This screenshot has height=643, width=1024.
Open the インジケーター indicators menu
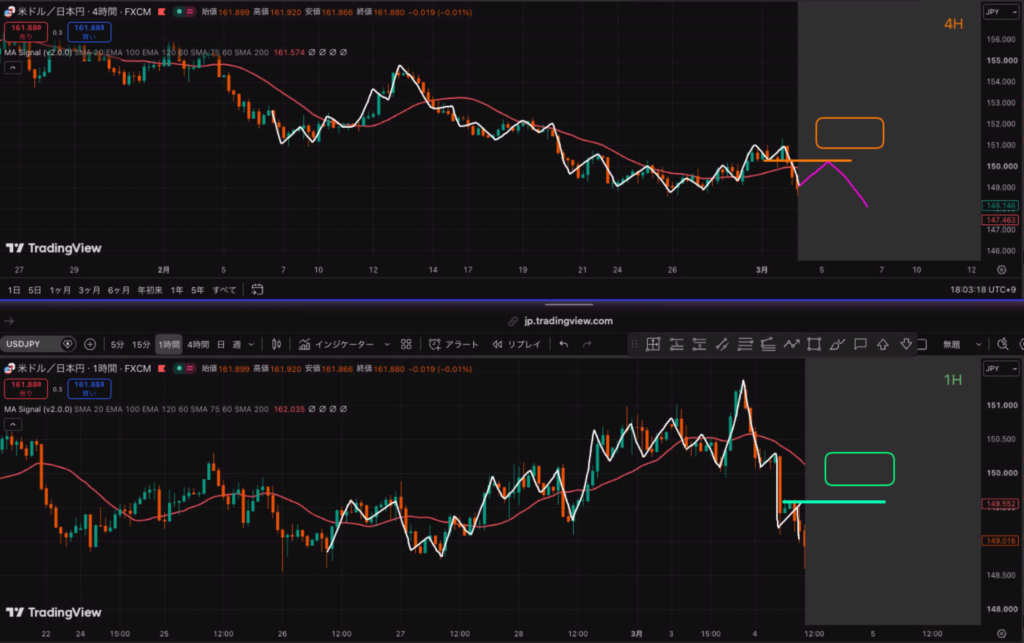336,344
